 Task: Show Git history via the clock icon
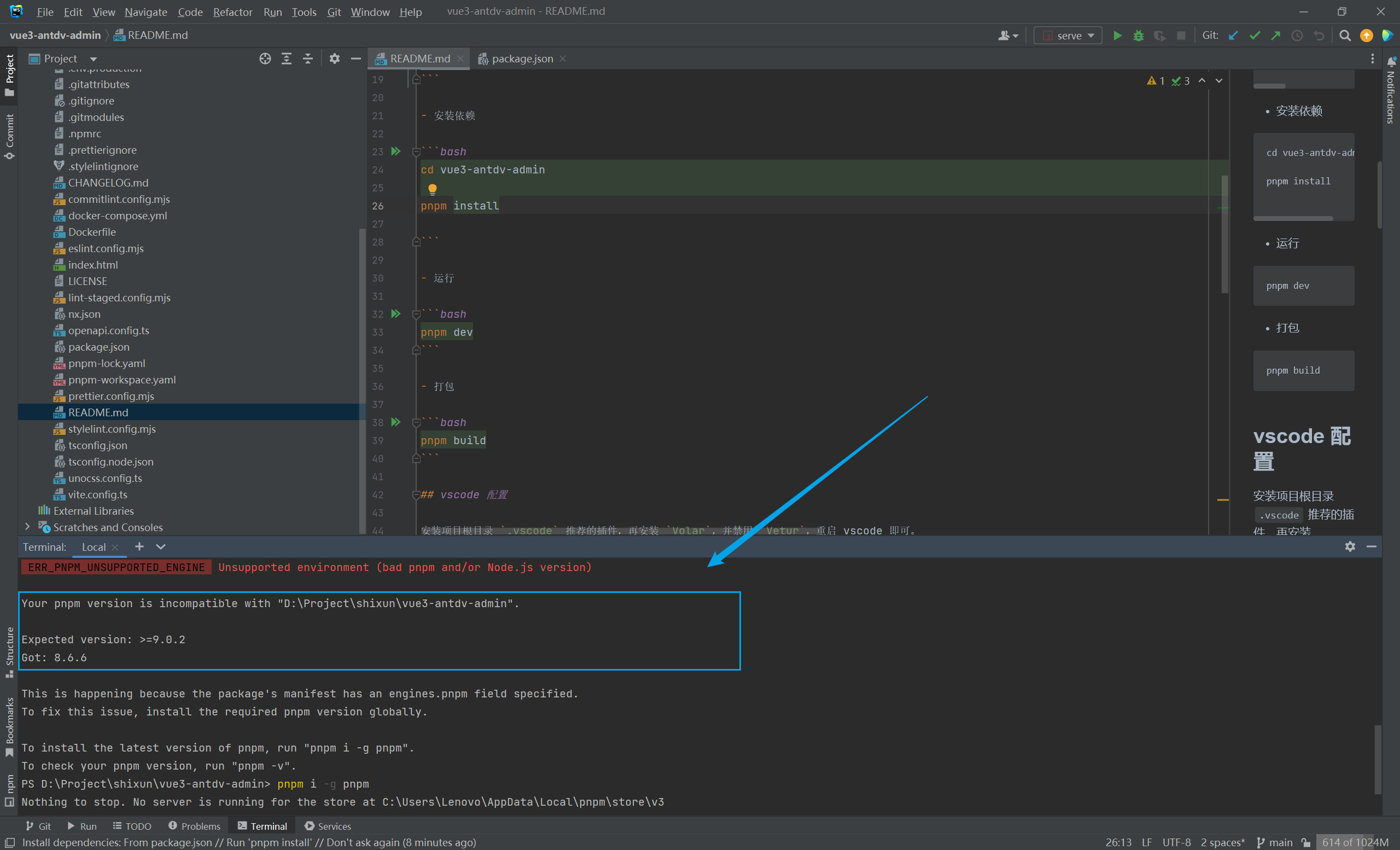point(1297,35)
